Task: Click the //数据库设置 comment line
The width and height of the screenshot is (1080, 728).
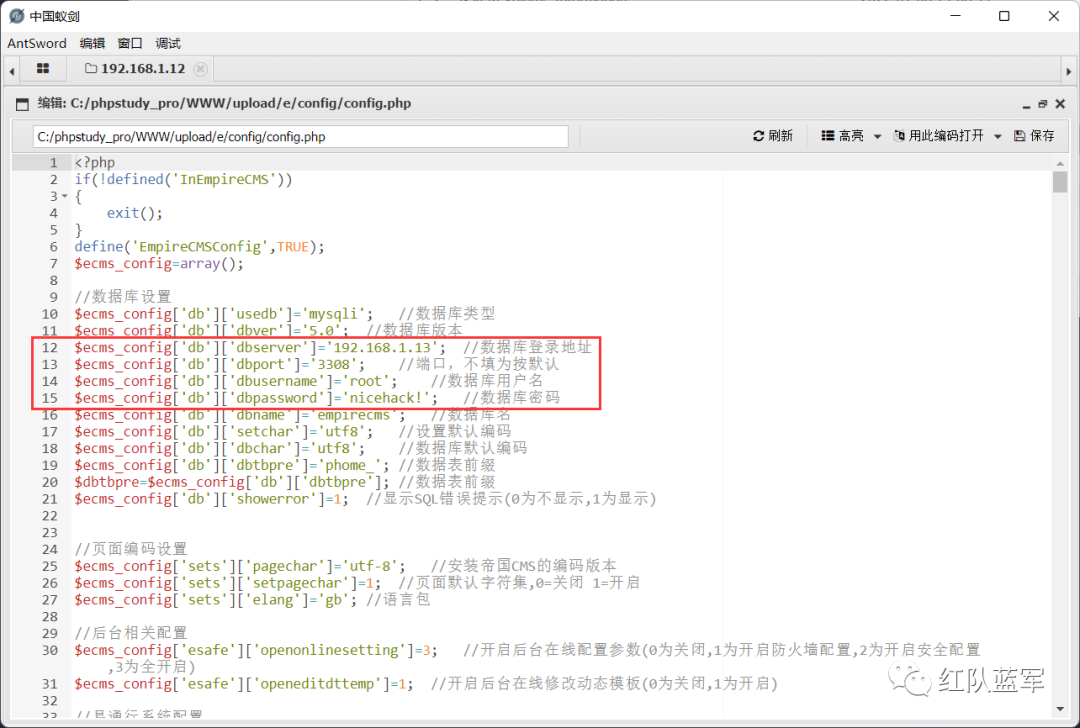Action: click(x=123, y=297)
